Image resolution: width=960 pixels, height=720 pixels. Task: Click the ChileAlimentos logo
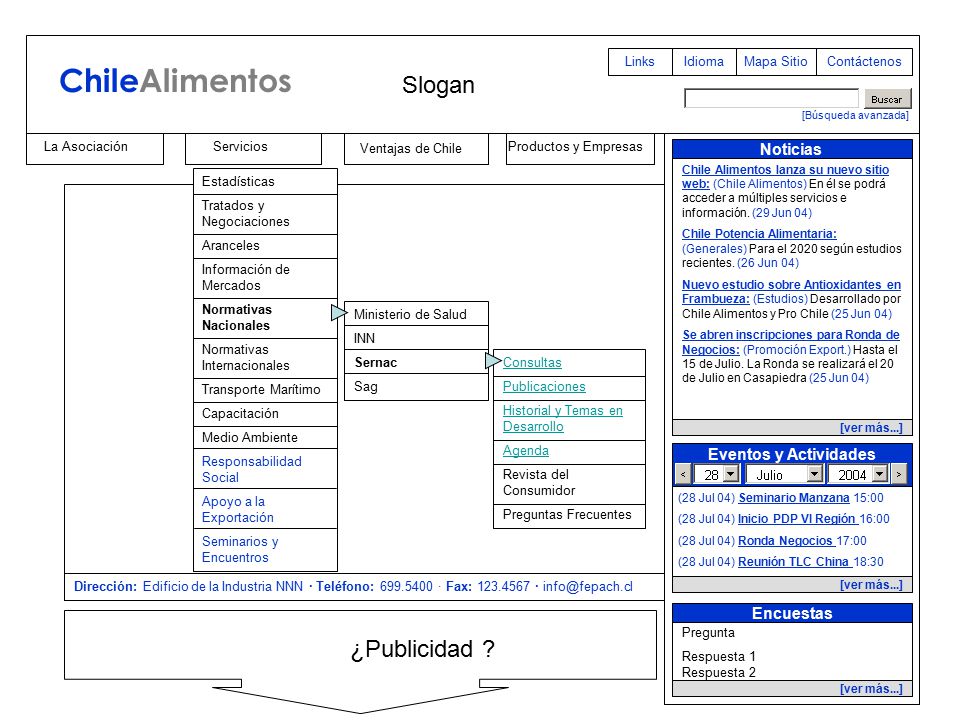click(175, 81)
